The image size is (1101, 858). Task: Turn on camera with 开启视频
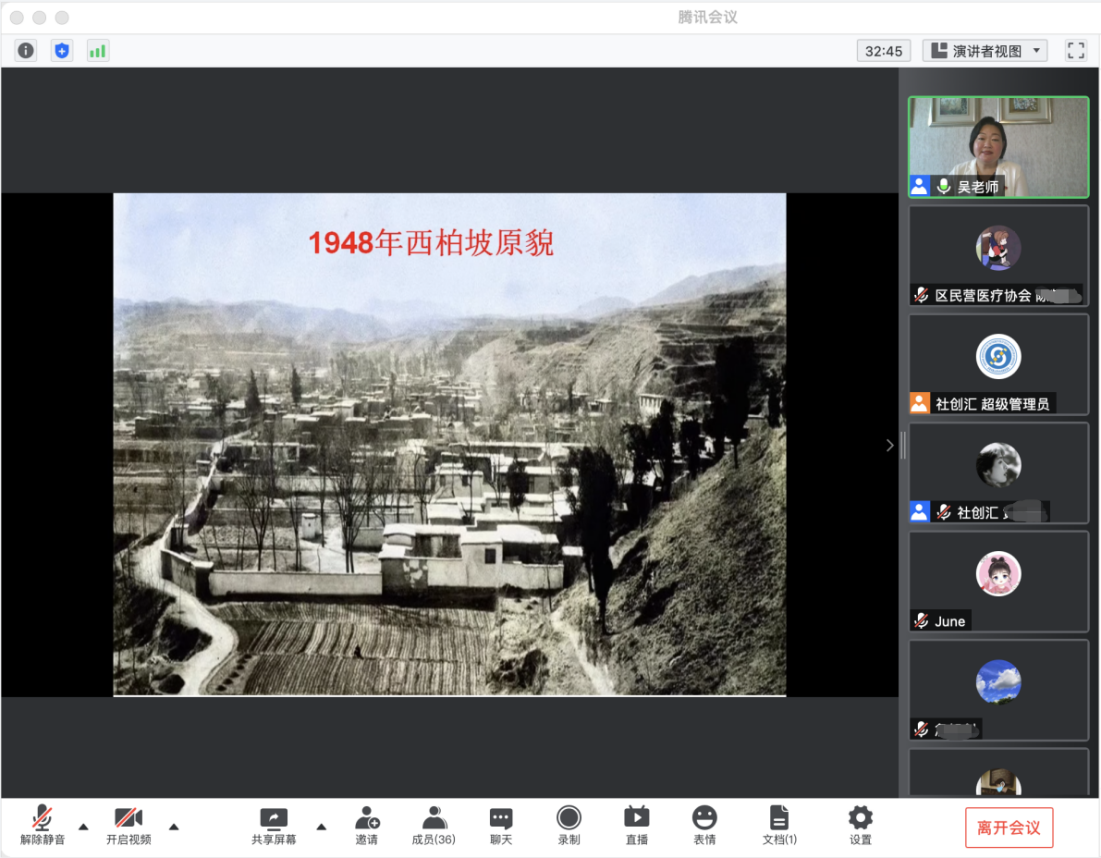point(128,825)
